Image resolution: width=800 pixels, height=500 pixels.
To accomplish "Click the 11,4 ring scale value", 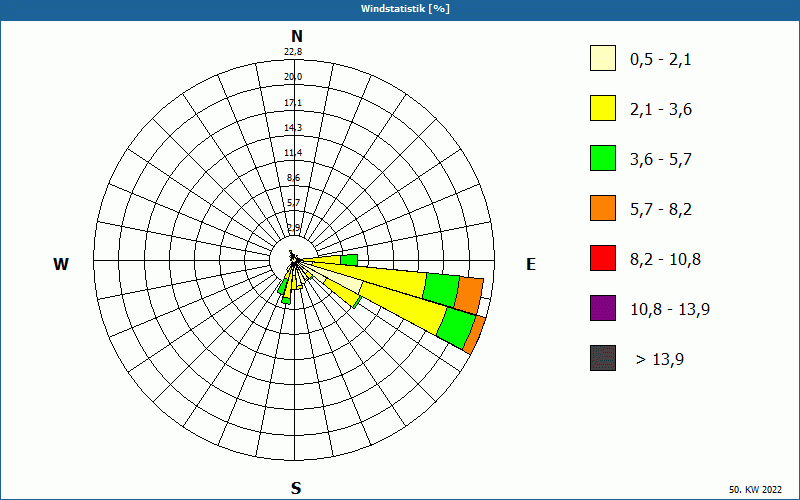I will [x=293, y=153].
